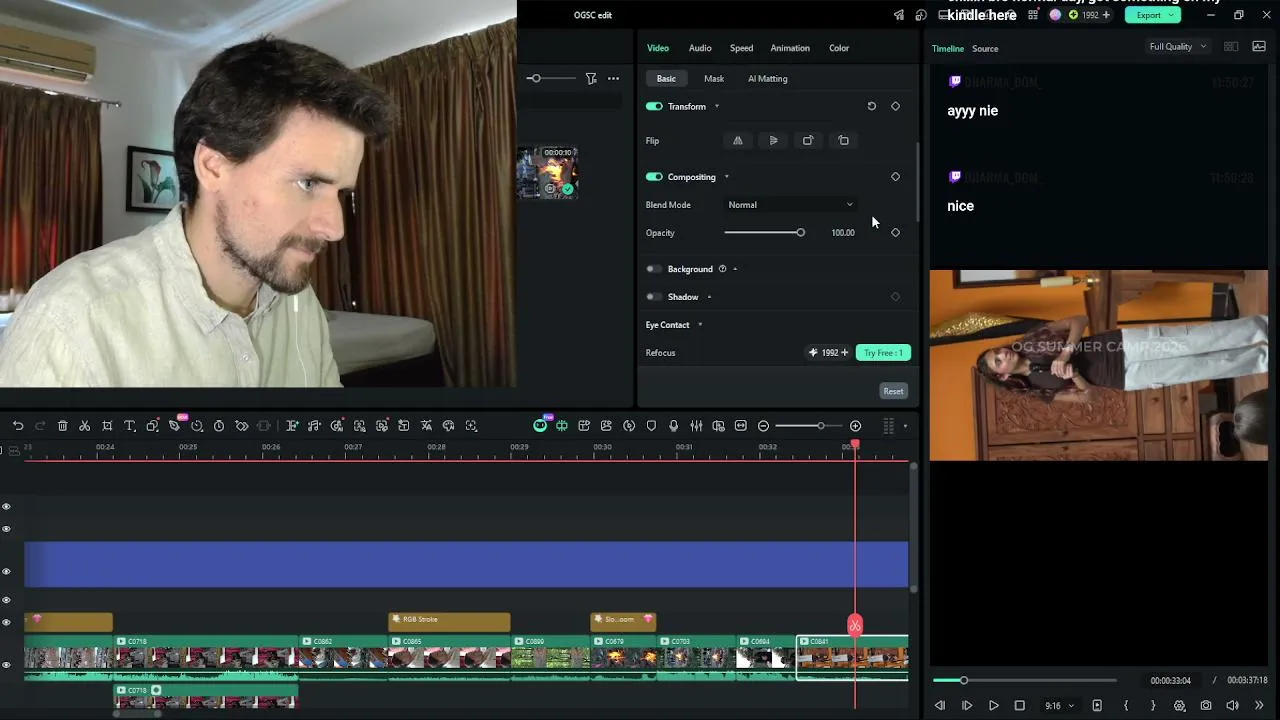Add a marker with shield icon
1280x720 pixels.
651,426
